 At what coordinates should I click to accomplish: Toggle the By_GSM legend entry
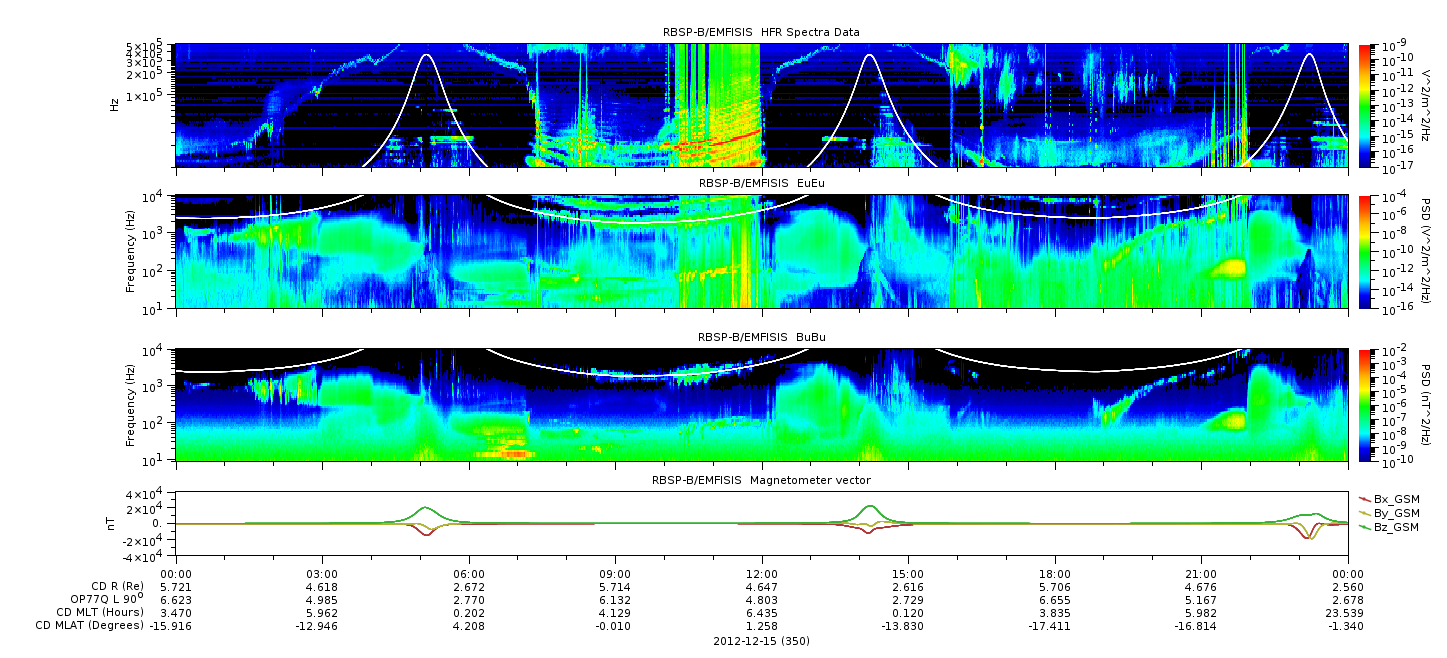(1395, 513)
